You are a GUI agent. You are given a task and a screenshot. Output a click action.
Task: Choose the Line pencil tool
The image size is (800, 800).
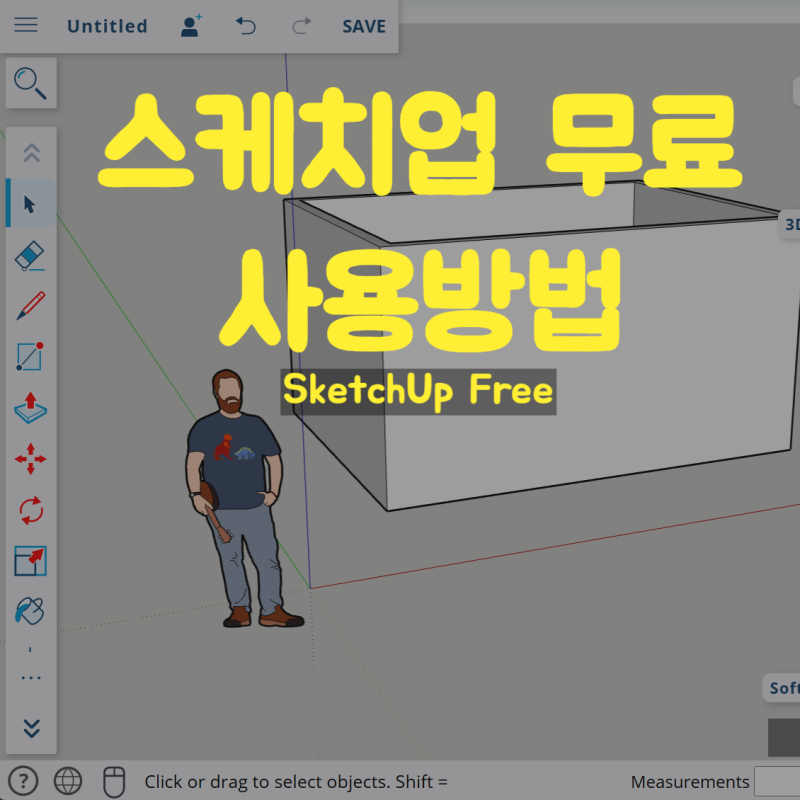(30, 306)
